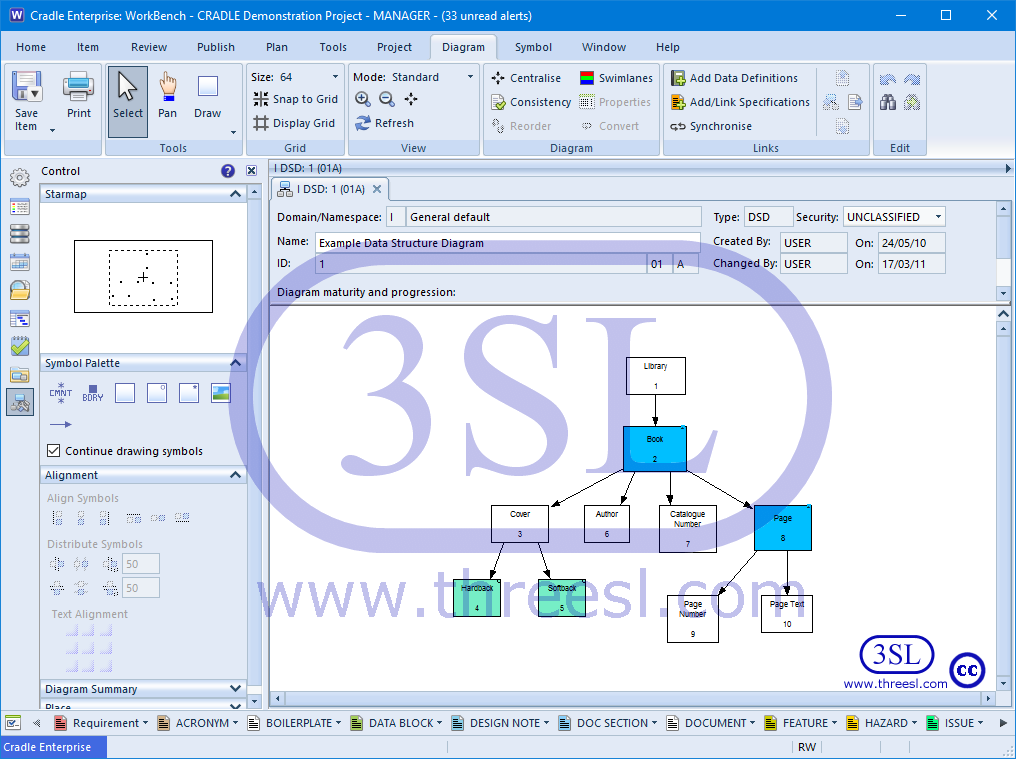Click the gear settings sidebar icon

[20, 178]
